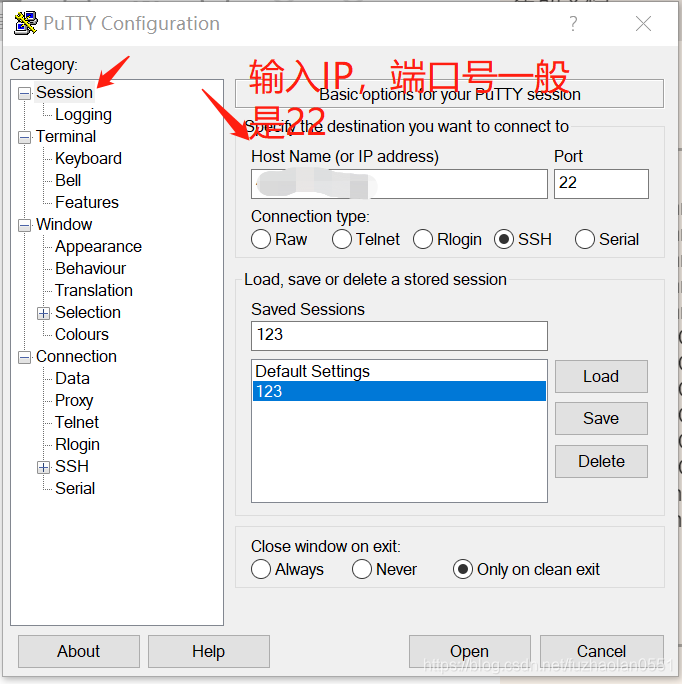Select the Raw connection type

click(261, 239)
